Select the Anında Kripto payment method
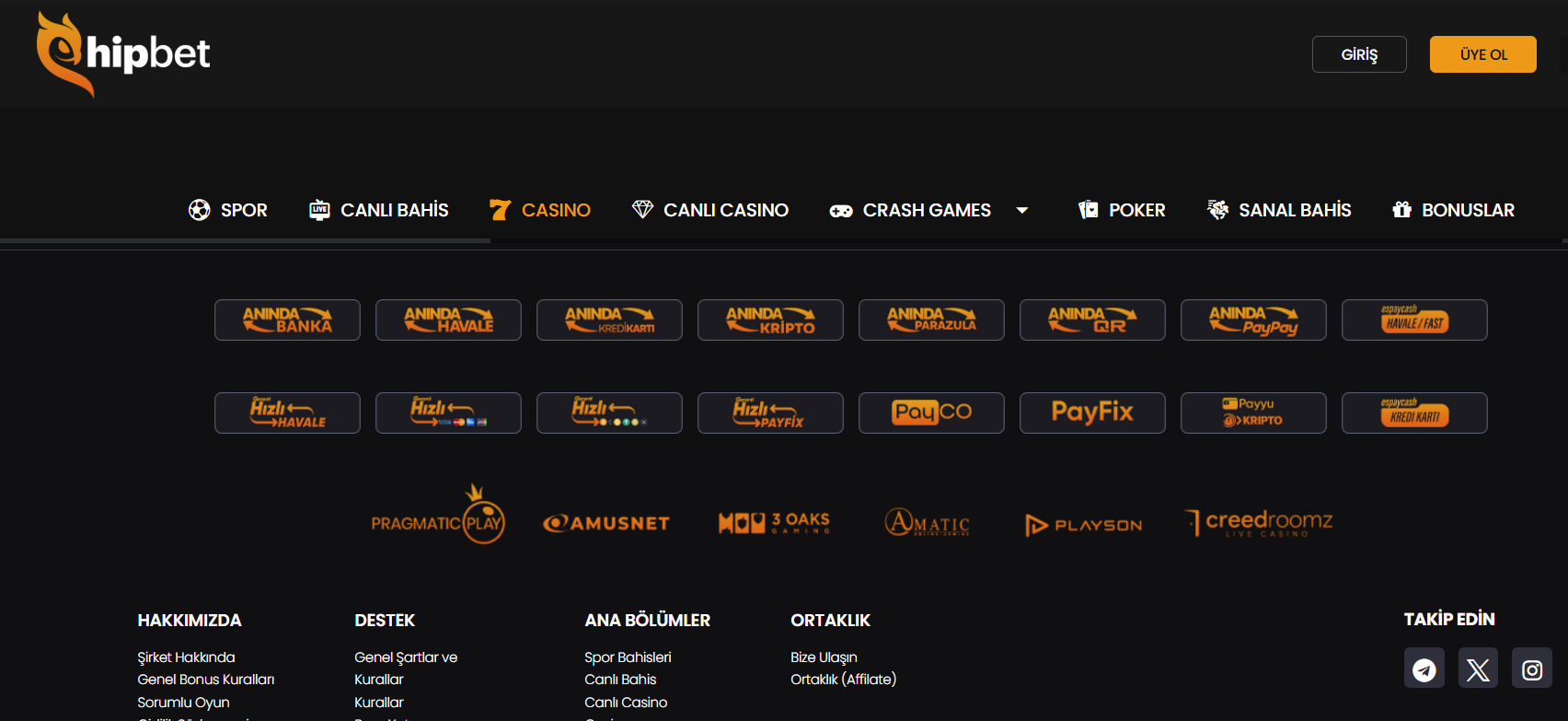Viewport: 1568px width, 721px height. pos(770,320)
